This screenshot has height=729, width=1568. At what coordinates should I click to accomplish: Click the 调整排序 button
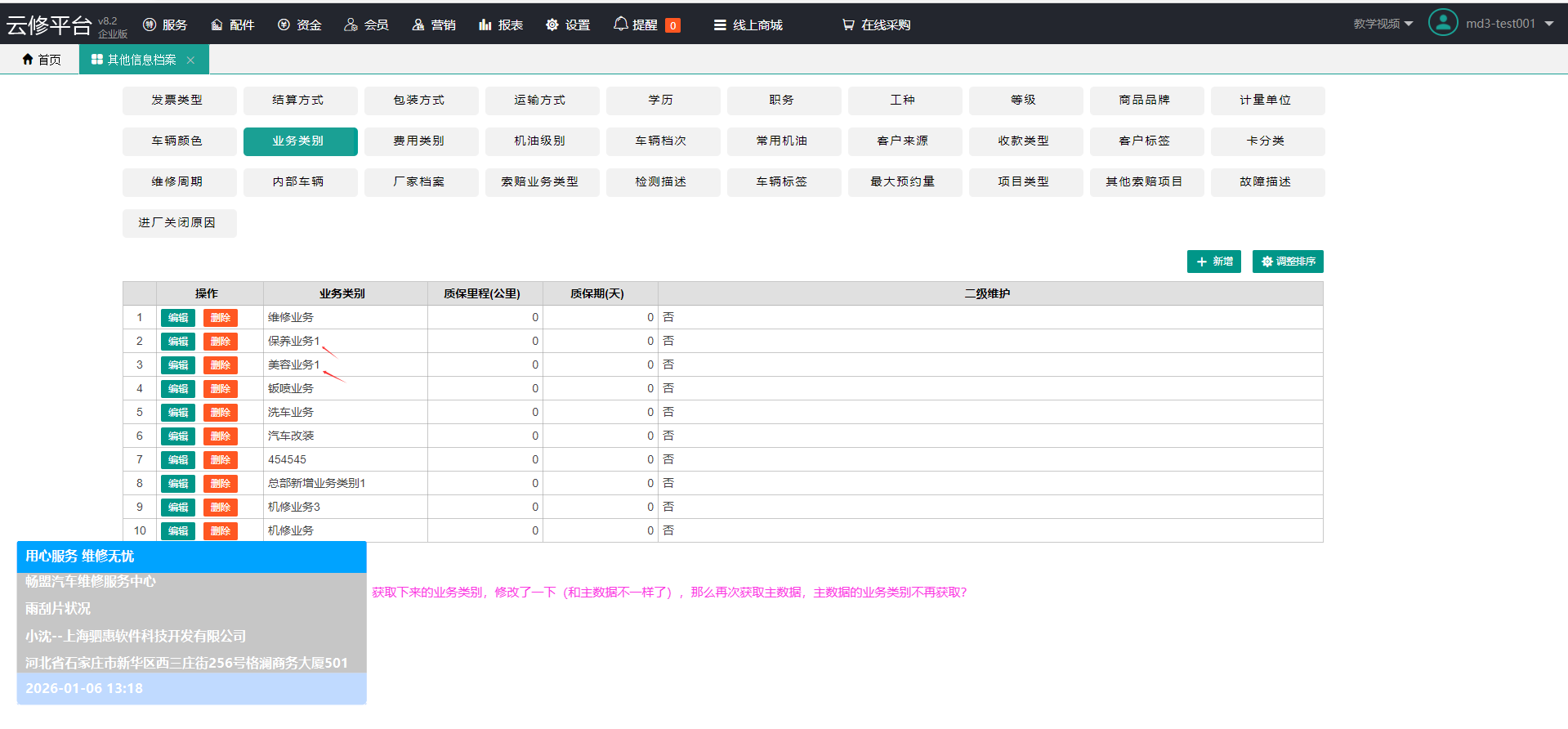click(1287, 262)
